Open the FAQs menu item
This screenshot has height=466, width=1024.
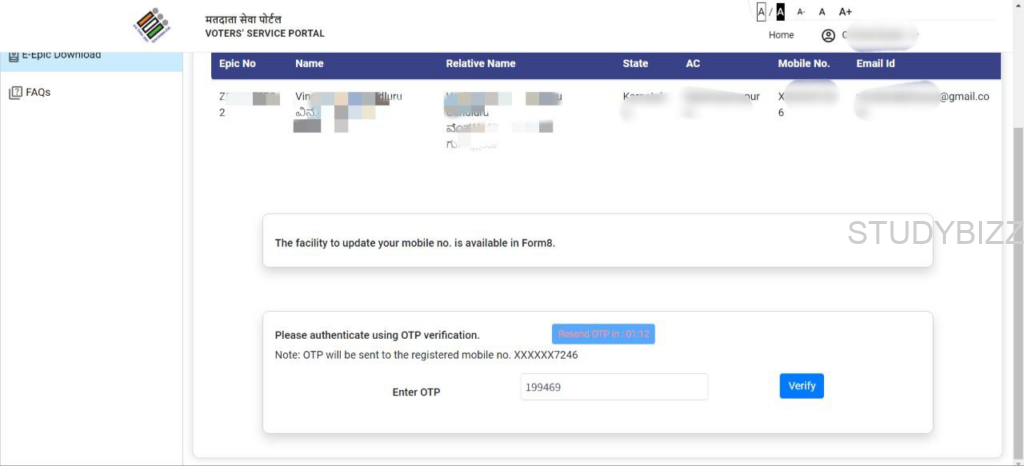tap(38, 92)
